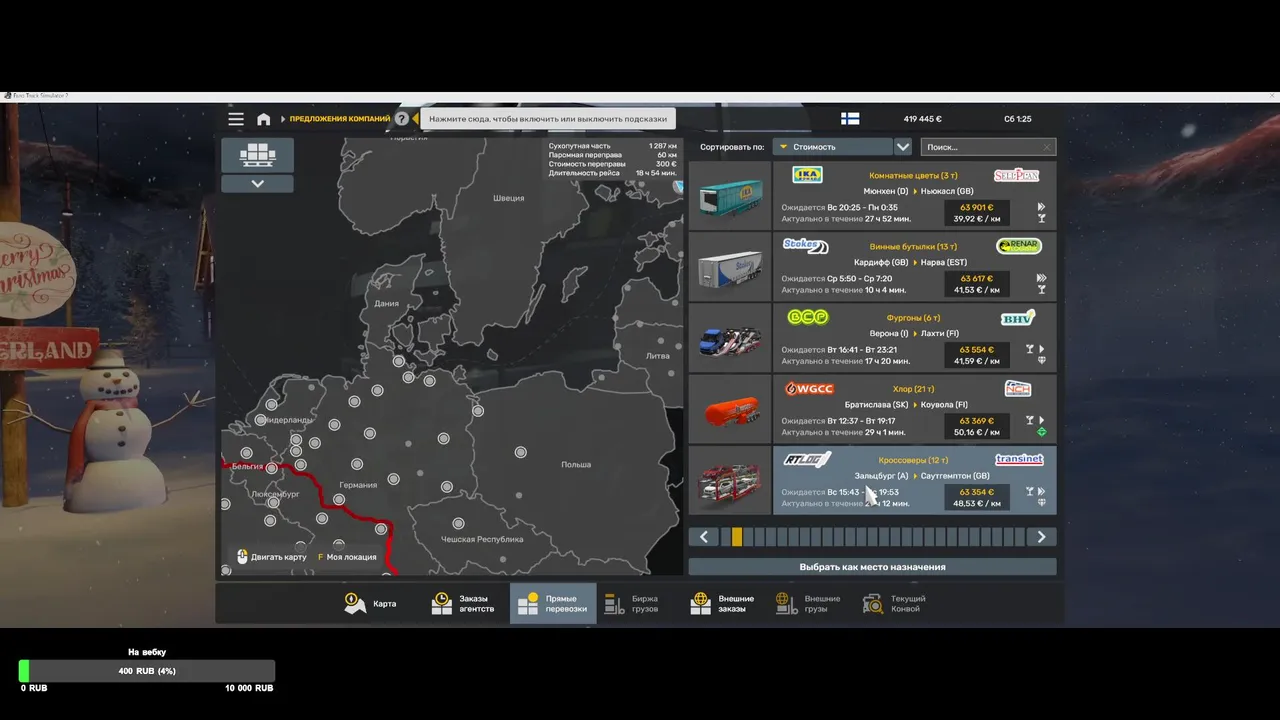This screenshot has width=1280, height=720.
Task: Click the Предложения компаний breadcrumb
Action: pyautogui.click(x=340, y=119)
